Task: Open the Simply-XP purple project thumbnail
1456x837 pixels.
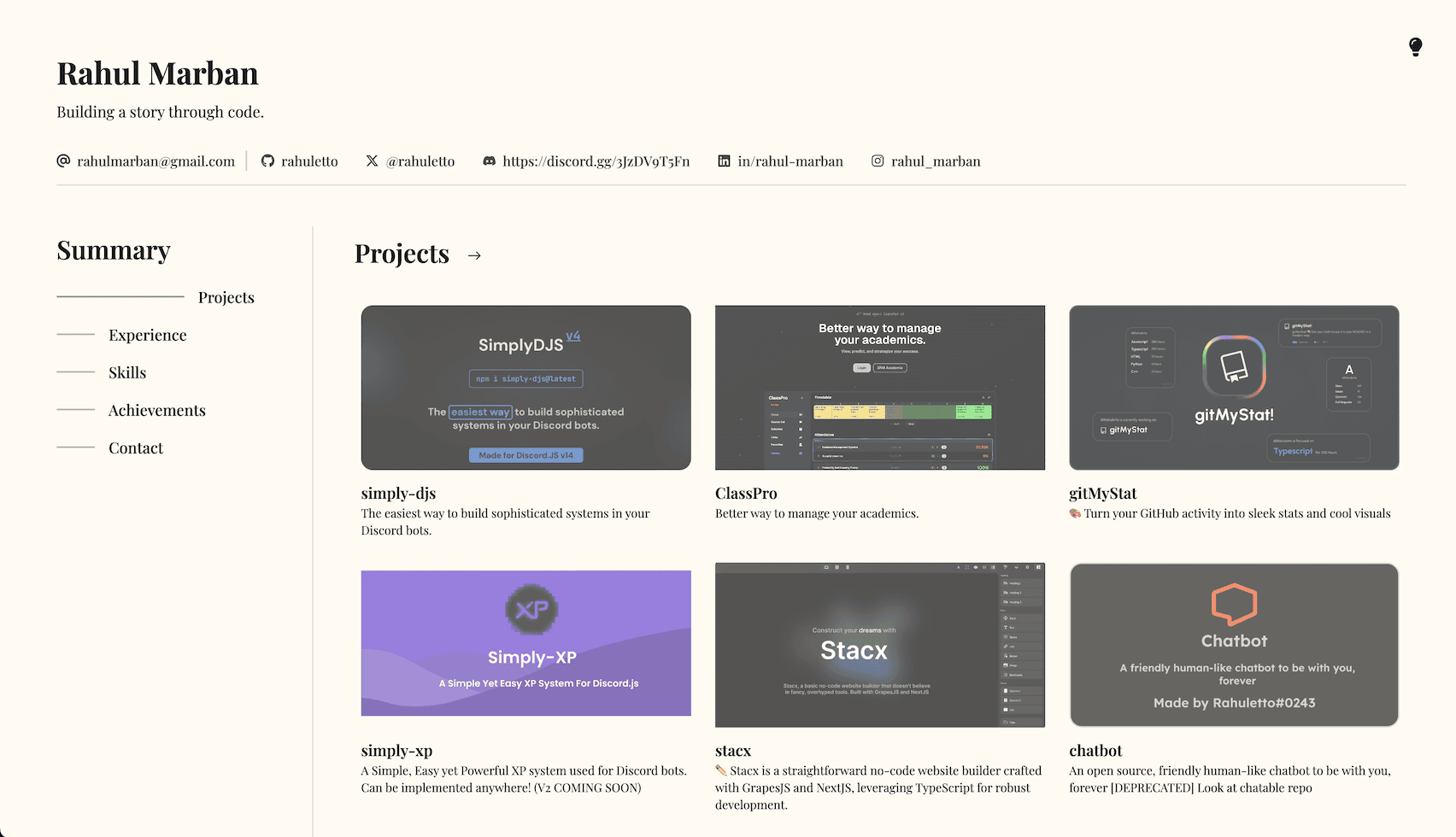Action: (x=525, y=643)
